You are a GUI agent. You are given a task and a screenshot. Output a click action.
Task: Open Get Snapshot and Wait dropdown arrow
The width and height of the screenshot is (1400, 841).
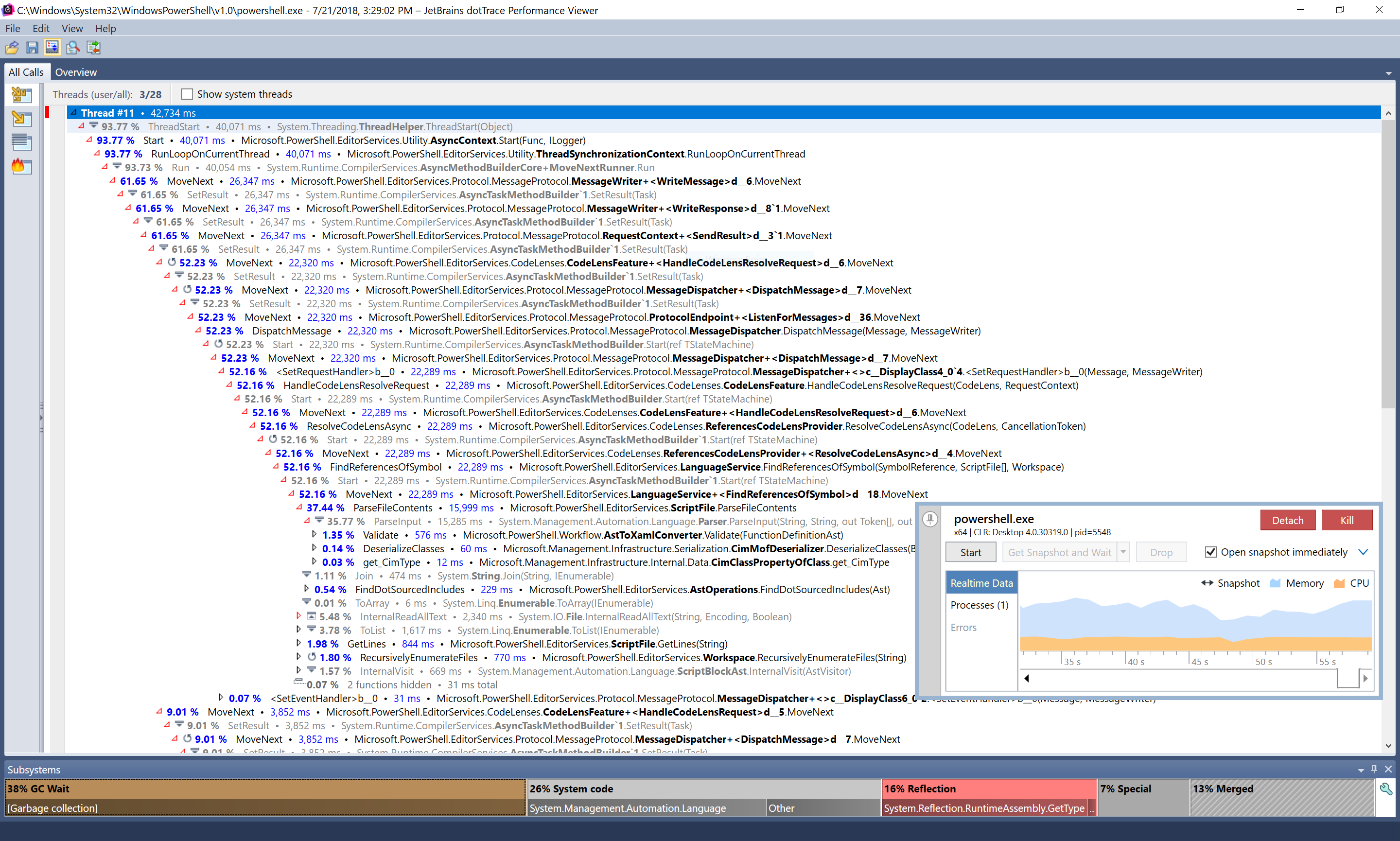click(x=1123, y=552)
